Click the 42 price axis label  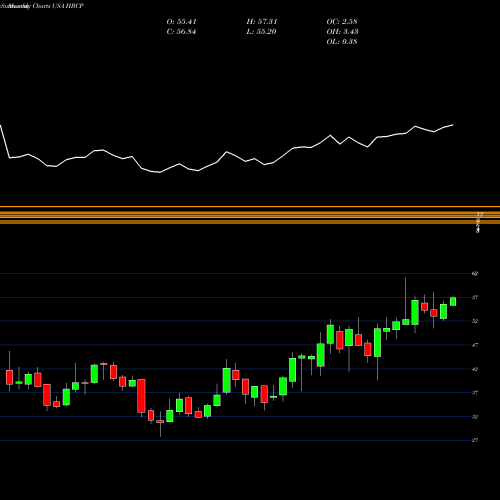[475, 369]
